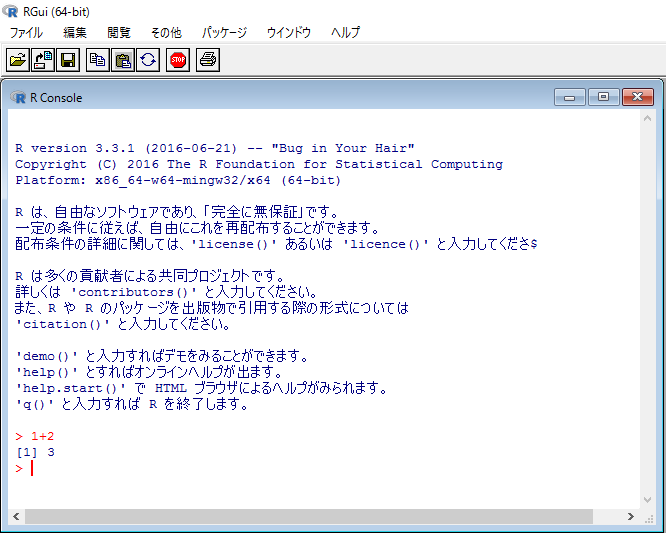Click the window resize grip corner

coord(650,519)
